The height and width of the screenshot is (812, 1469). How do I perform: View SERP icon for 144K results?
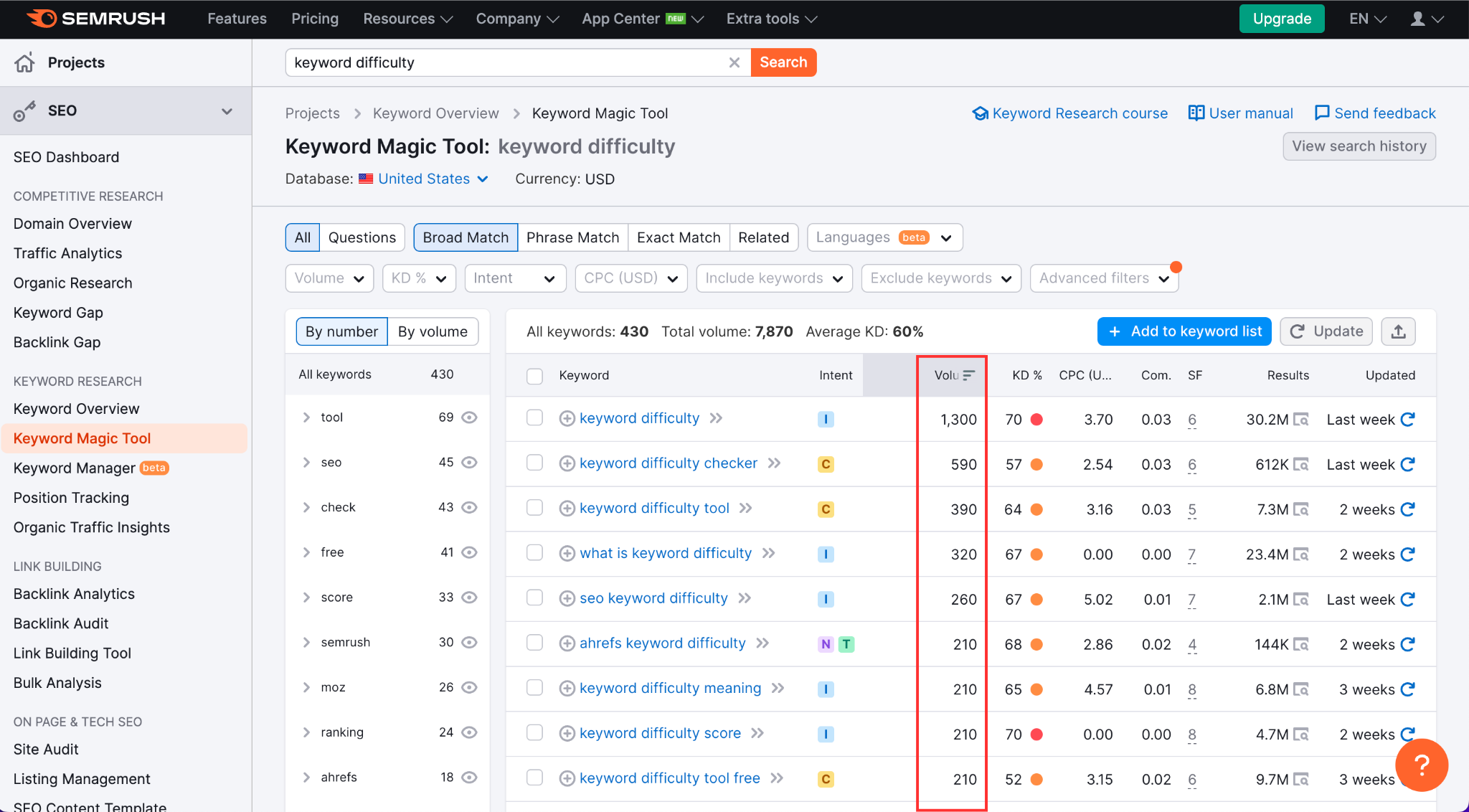click(x=1301, y=645)
